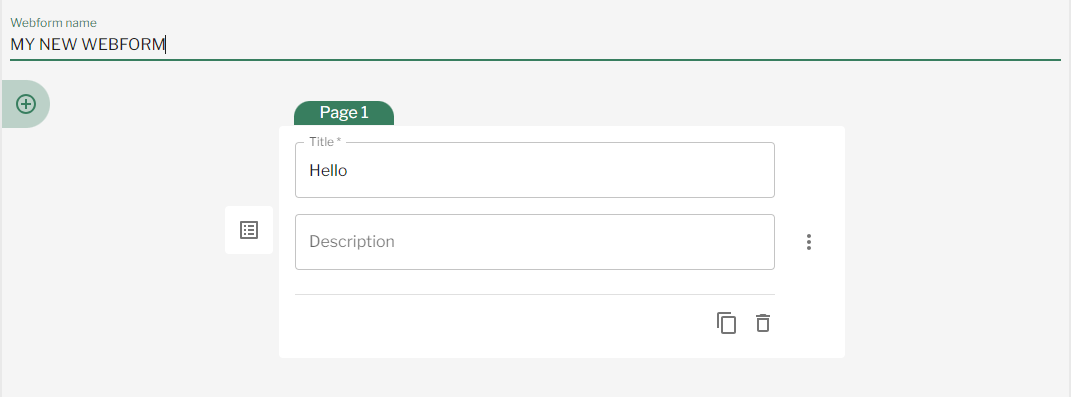Click the green Page 1 label

(x=344, y=113)
